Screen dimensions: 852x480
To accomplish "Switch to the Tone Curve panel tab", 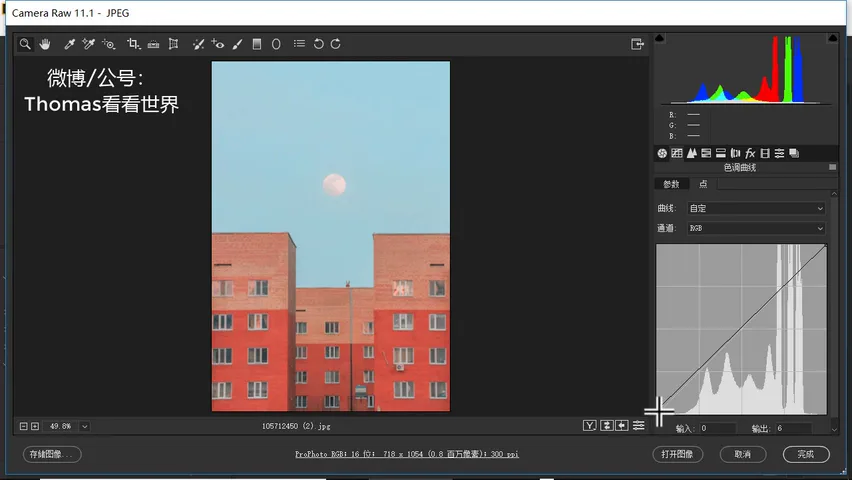I will (676, 153).
